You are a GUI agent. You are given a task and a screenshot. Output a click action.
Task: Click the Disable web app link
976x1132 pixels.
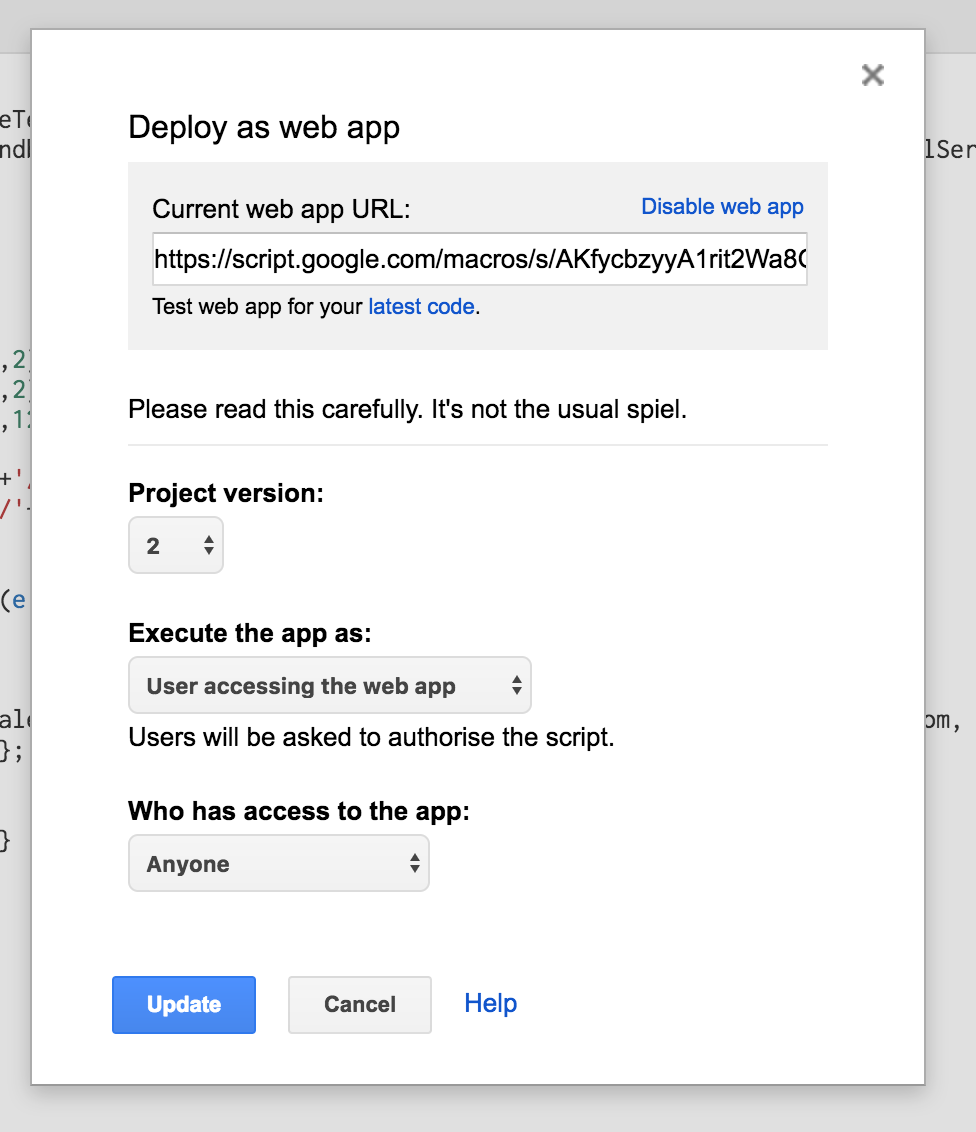pyautogui.click(x=722, y=206)
